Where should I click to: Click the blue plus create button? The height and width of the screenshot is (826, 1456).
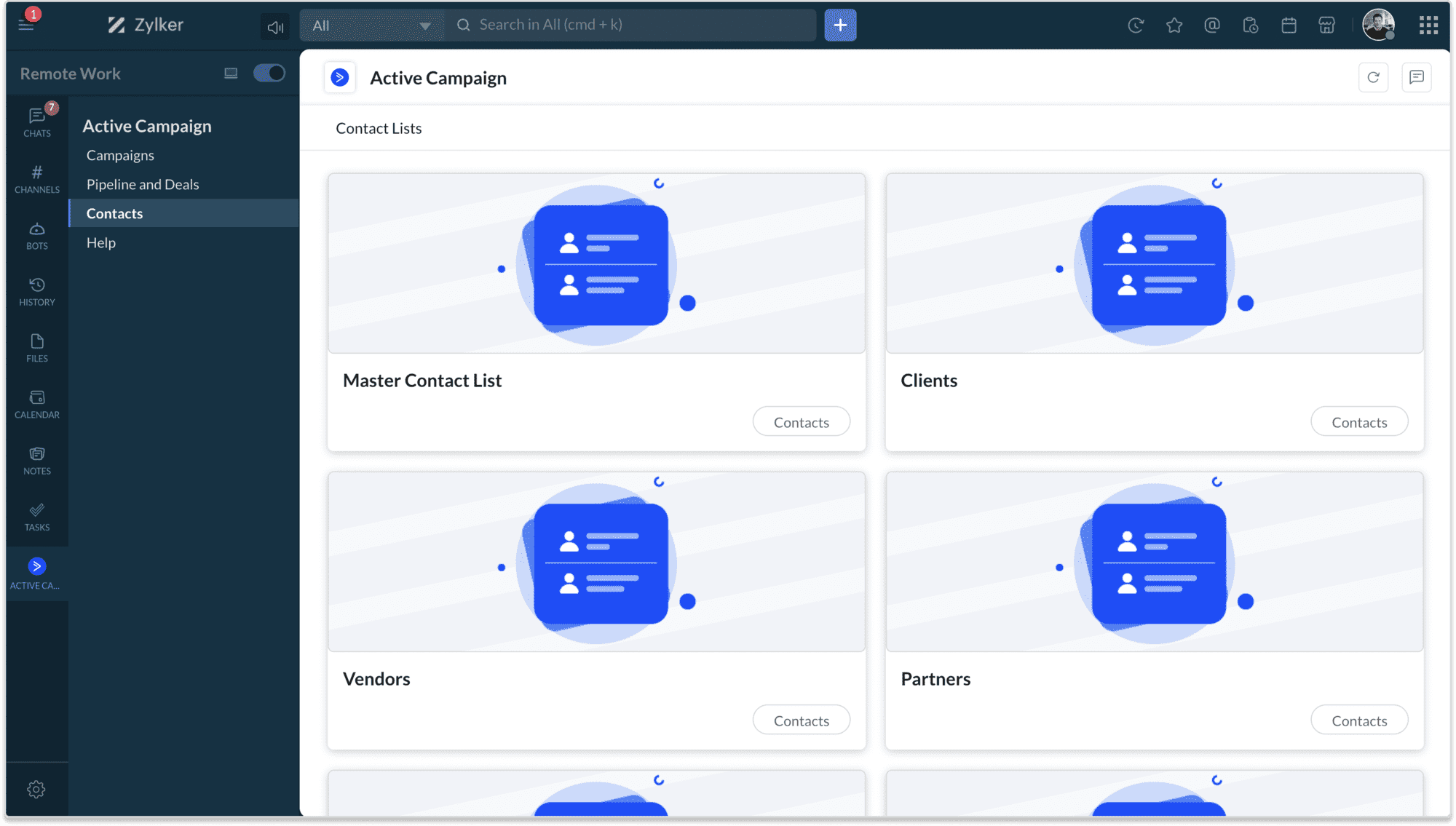[840, 25]
